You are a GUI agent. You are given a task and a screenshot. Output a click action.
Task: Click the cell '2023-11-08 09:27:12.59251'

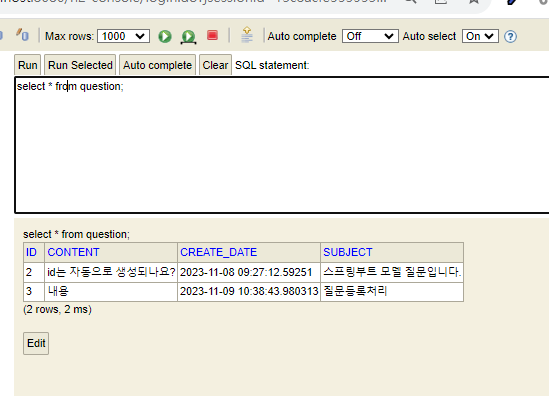[x=249, y=272]
